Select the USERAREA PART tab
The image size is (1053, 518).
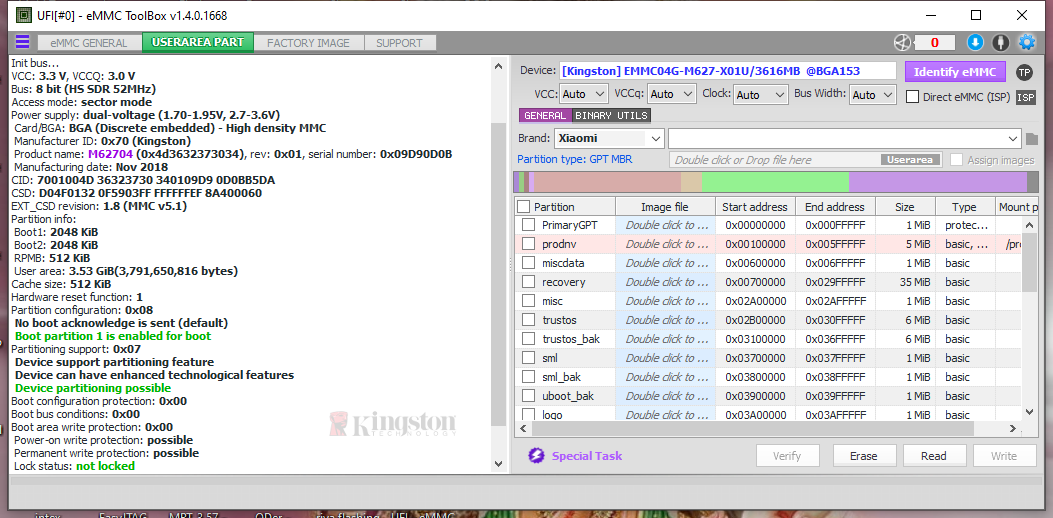tap(197, 42)
